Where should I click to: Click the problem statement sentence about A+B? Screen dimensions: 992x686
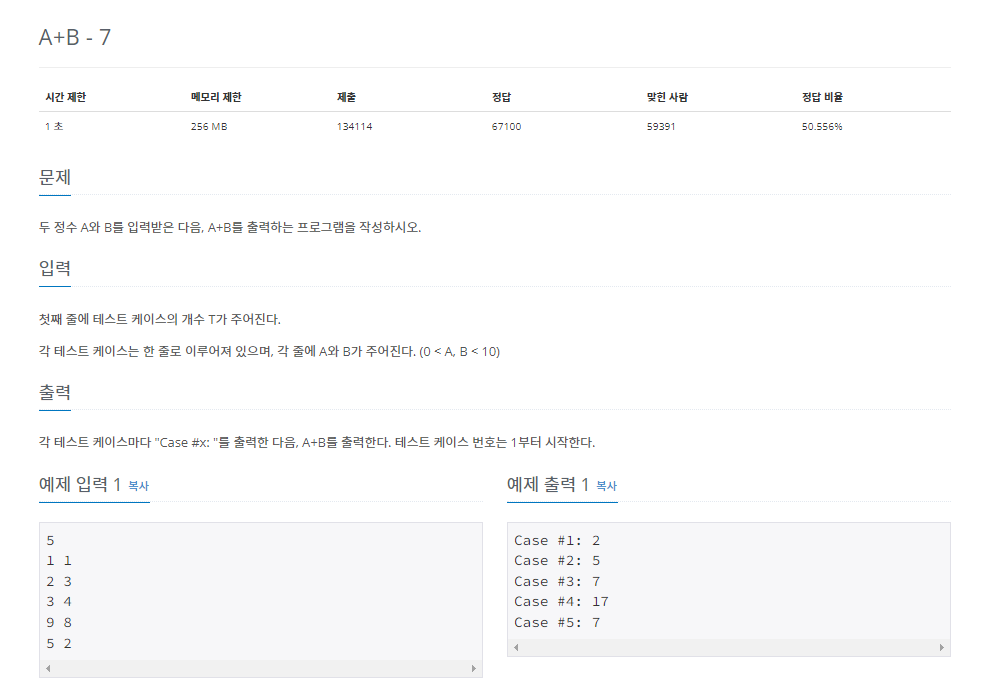230,227
